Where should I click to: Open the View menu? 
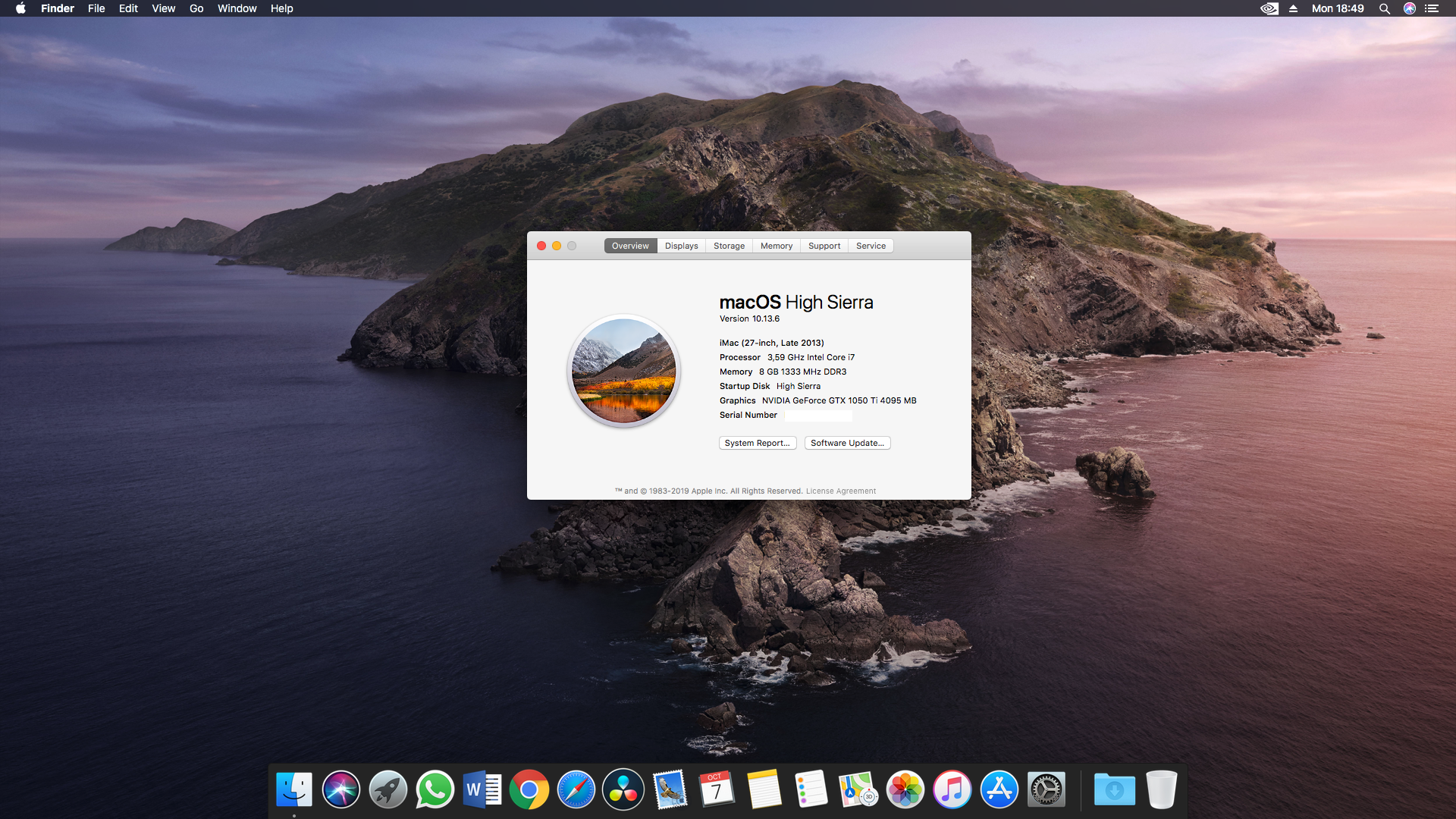coord(163,8)
